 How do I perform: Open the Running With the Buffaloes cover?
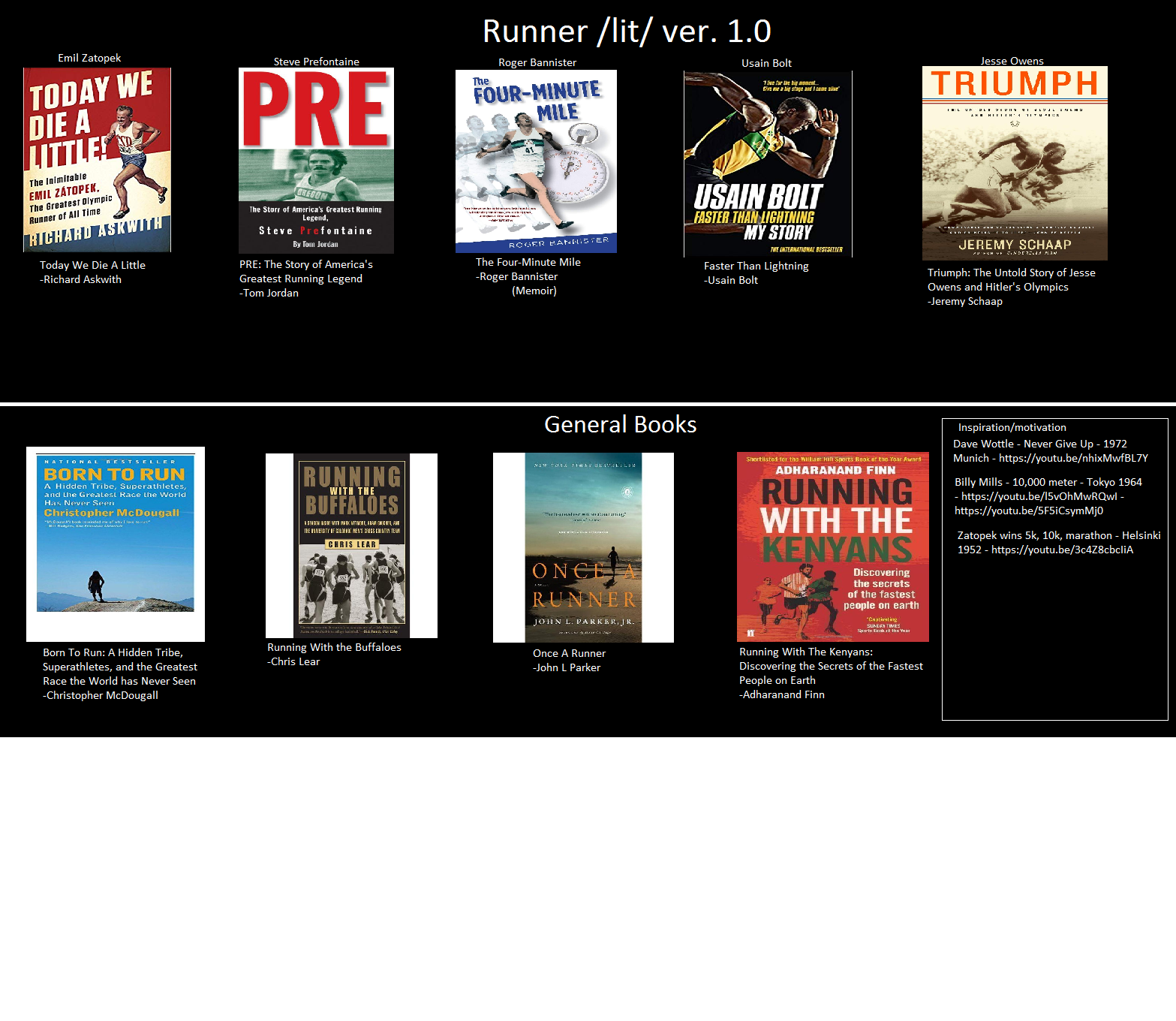(351, 546)
